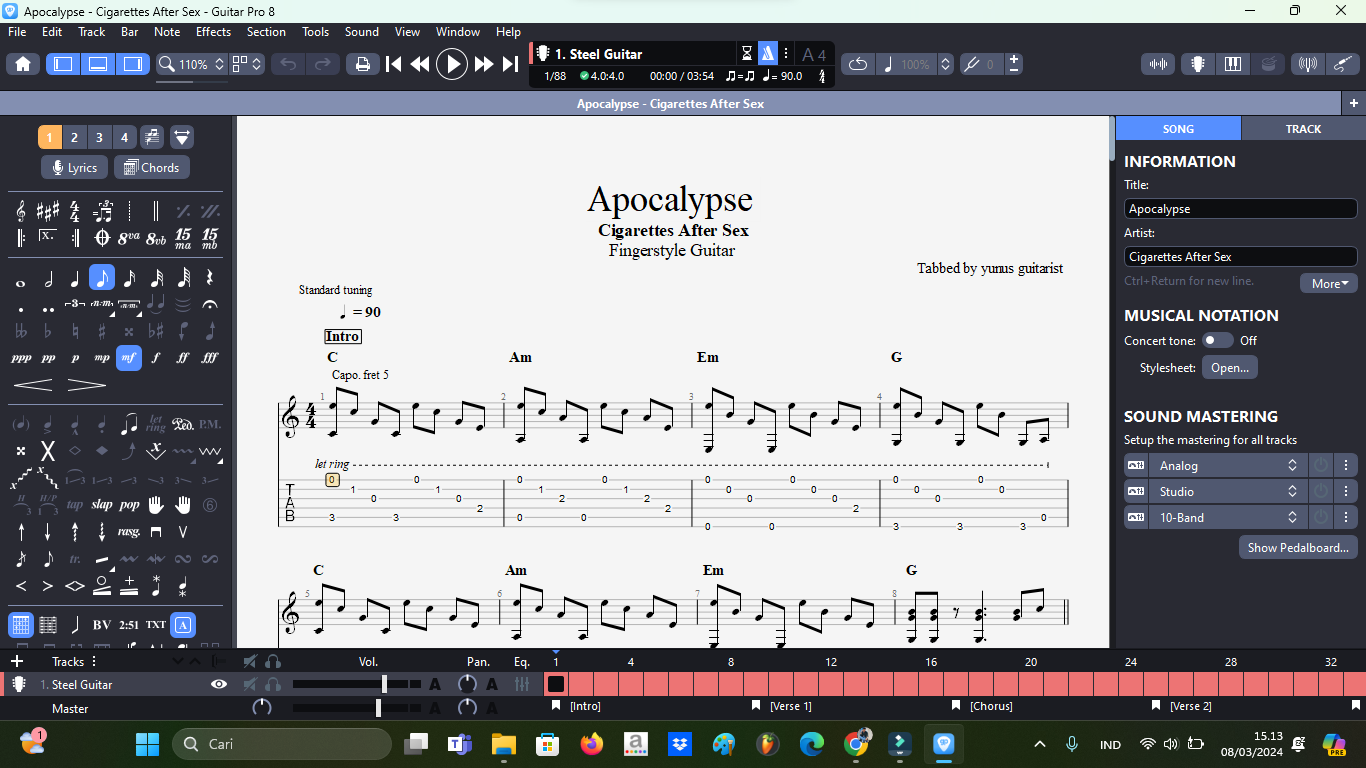Select the quarter note duration

pos(75,278)
